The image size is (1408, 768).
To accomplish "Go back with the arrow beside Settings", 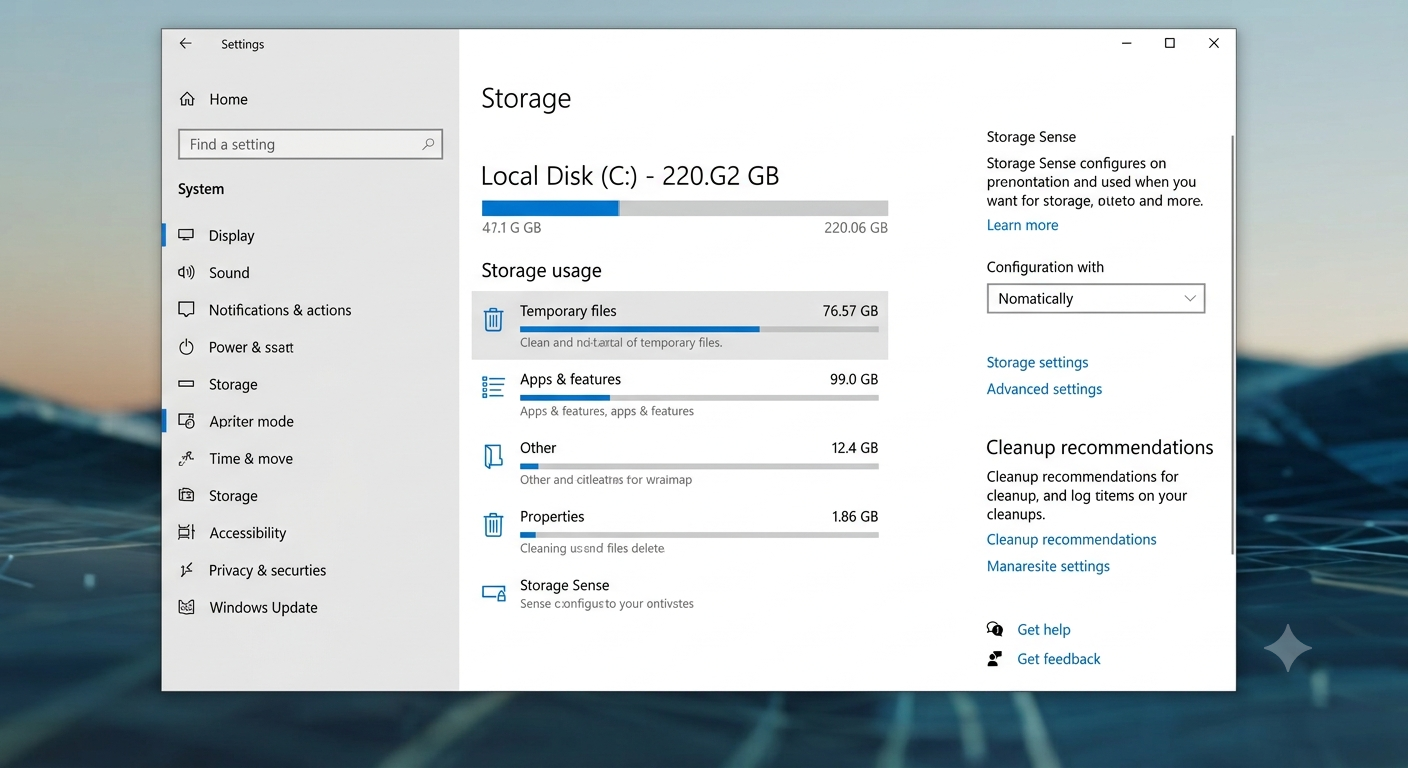I will [x=185, y=44].
